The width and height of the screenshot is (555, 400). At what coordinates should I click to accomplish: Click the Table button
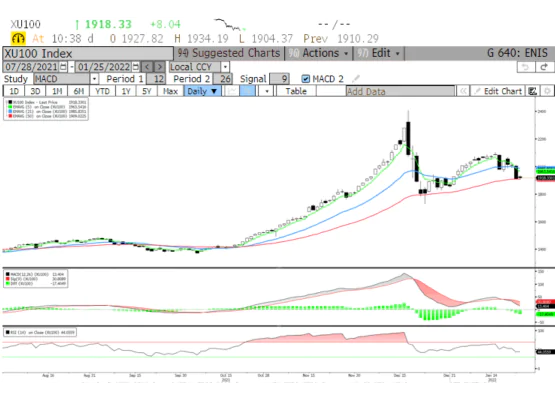click(x=296, y=91)
